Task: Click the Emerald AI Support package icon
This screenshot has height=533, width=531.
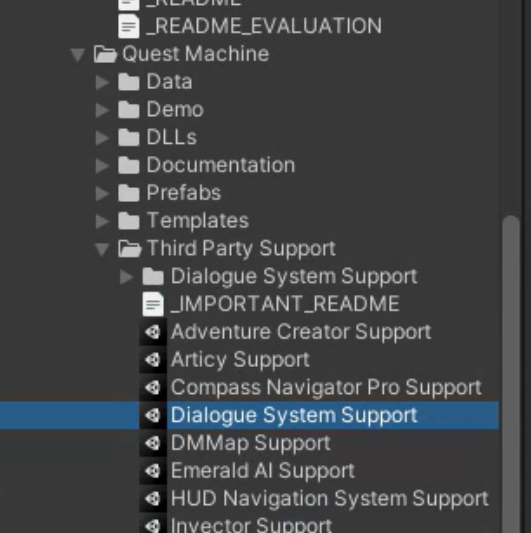Action: pos(153,471)
